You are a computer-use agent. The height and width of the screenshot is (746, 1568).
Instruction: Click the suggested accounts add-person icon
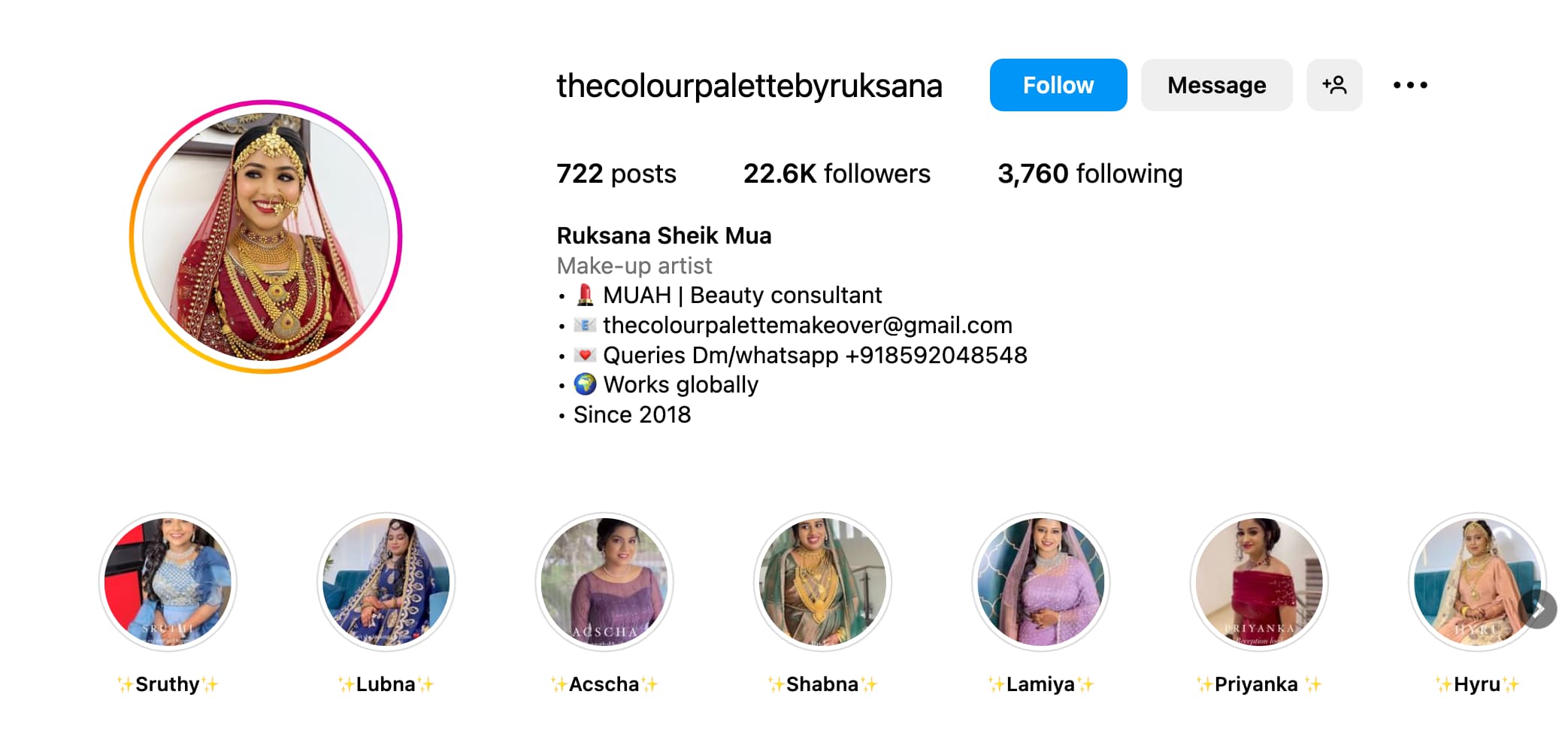tap(1334, 85)
